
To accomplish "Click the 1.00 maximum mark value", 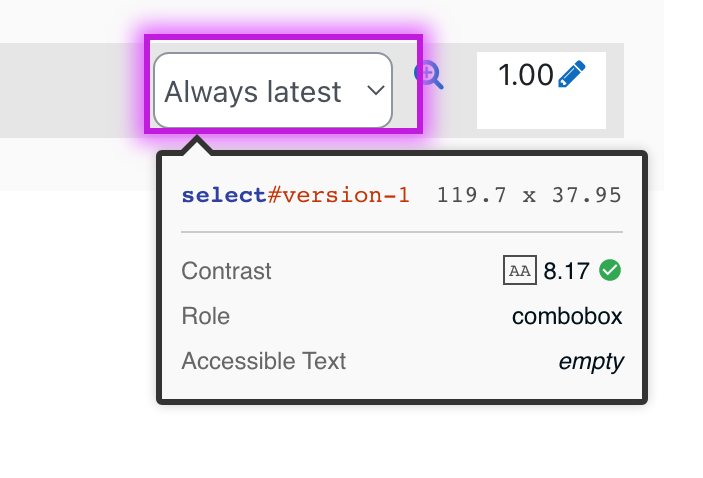I will (x=525, y=74).
